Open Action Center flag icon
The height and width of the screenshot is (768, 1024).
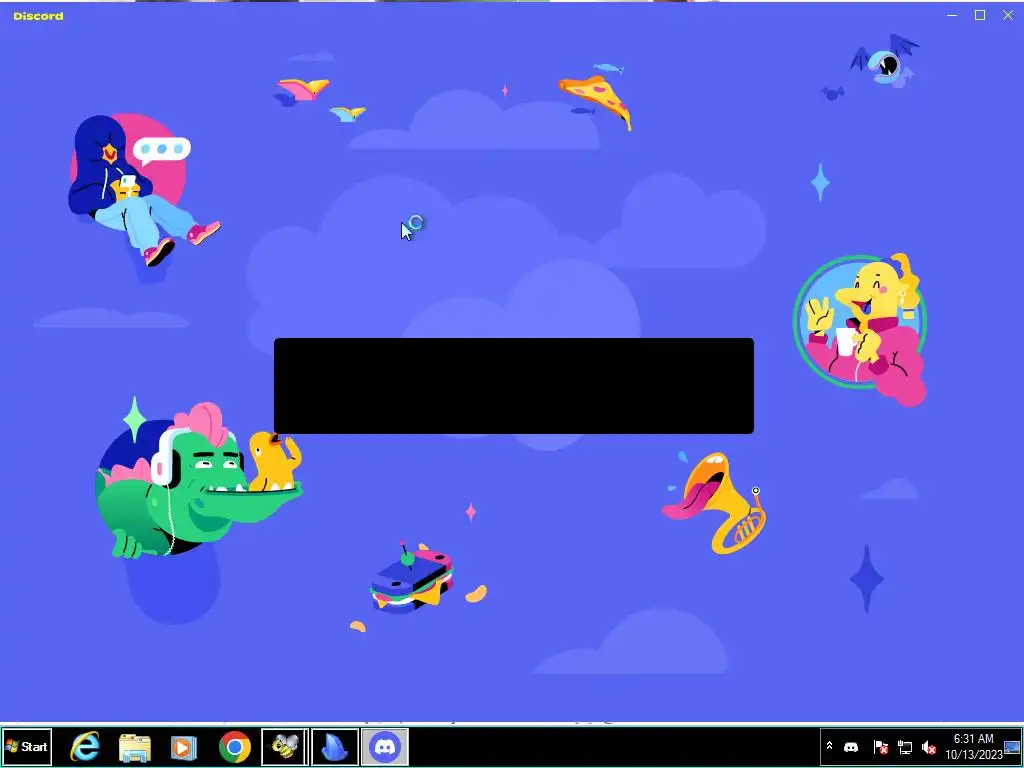pyautogui.click(x=880, y=746)
